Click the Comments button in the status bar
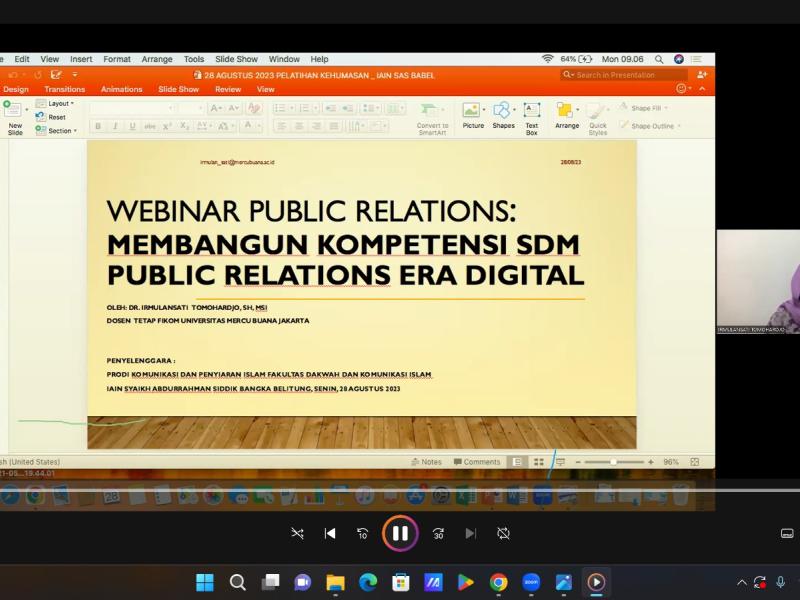800x600 pixels. [477, 462]
